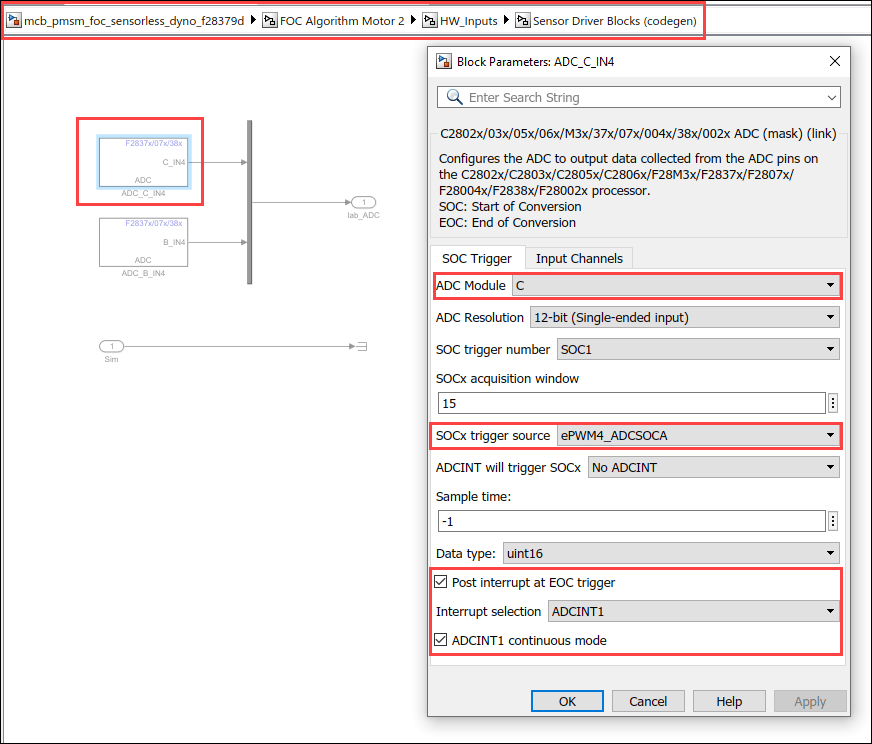Click the Help button

click(x=729, y=701)
